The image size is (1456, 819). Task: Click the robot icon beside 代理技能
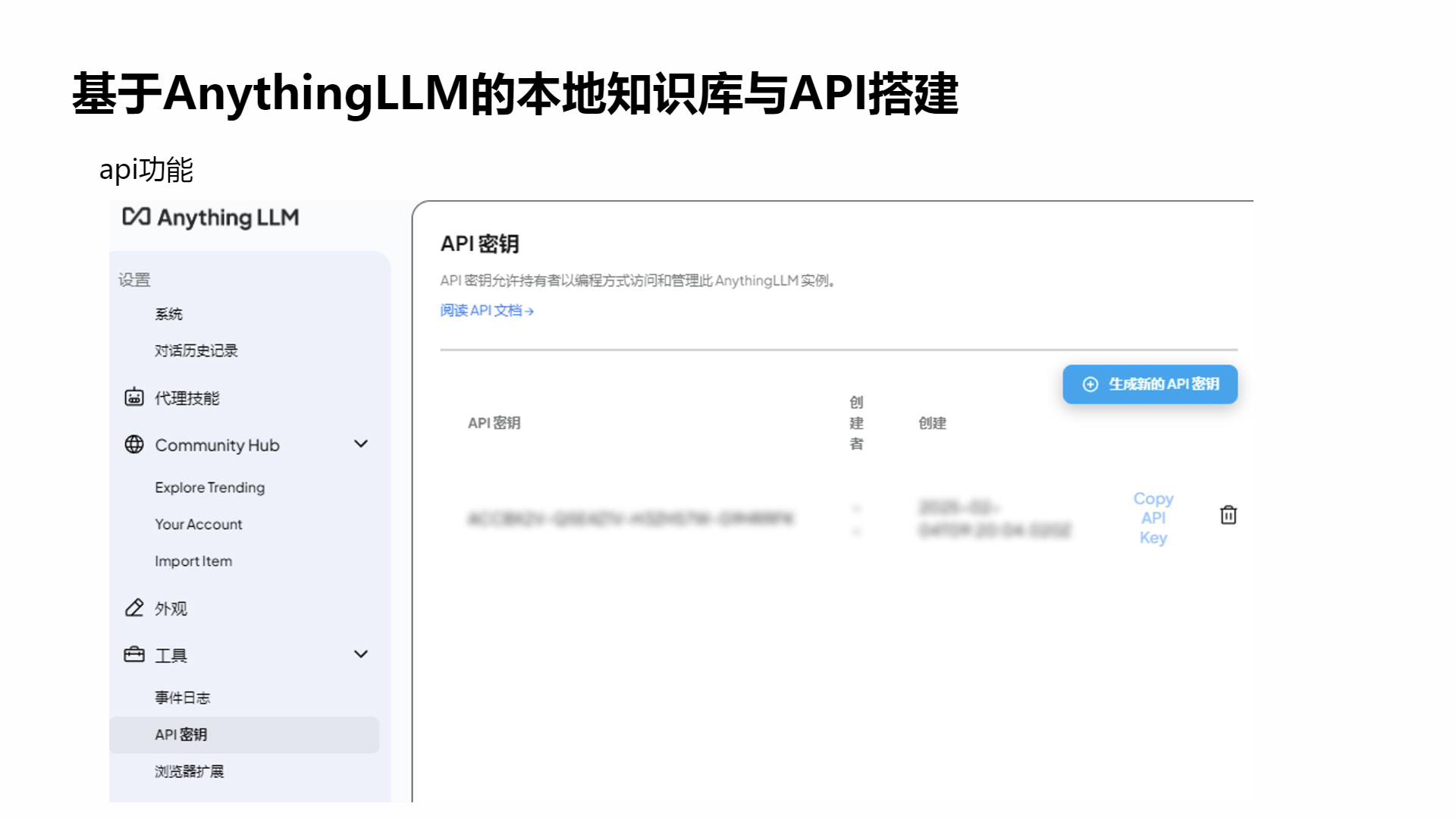tap(134, 397)
